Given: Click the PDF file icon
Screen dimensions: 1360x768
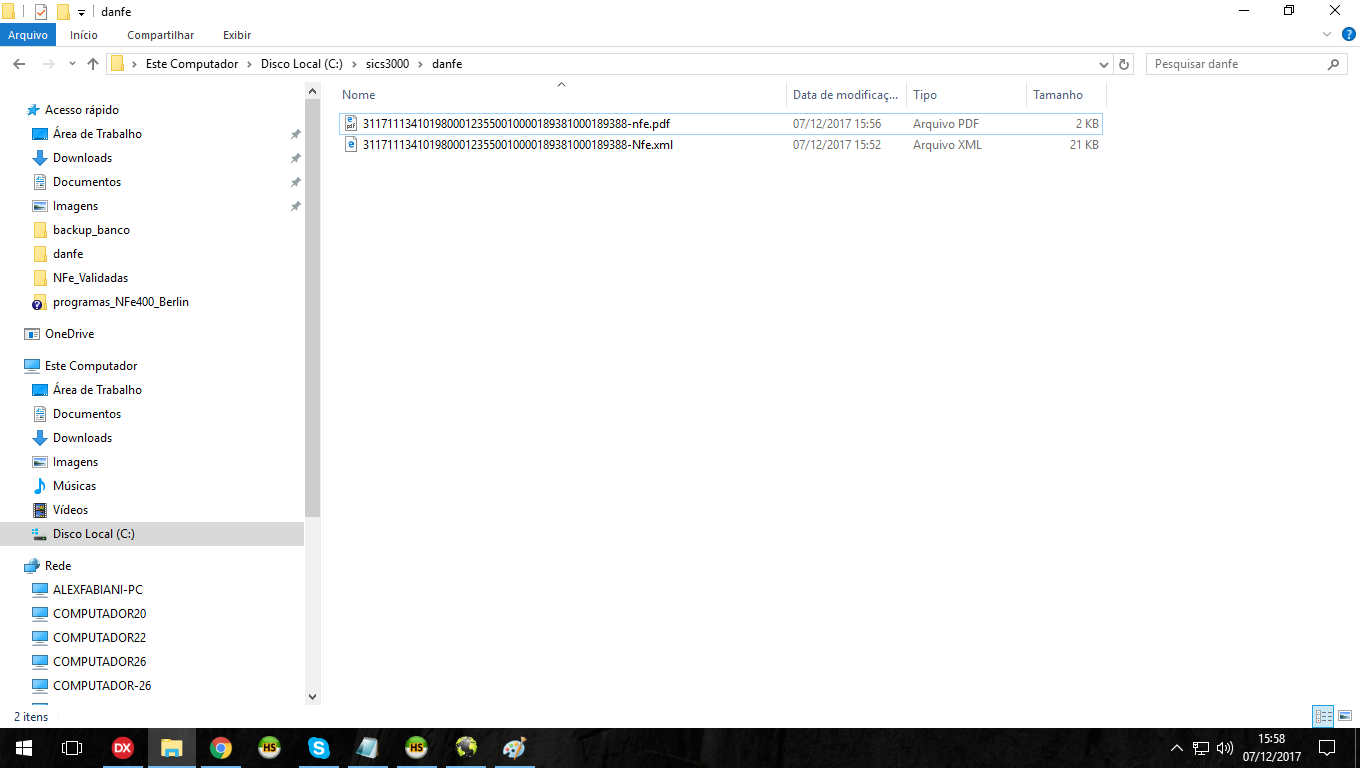Looking at the screenshot, I should 351,124.
